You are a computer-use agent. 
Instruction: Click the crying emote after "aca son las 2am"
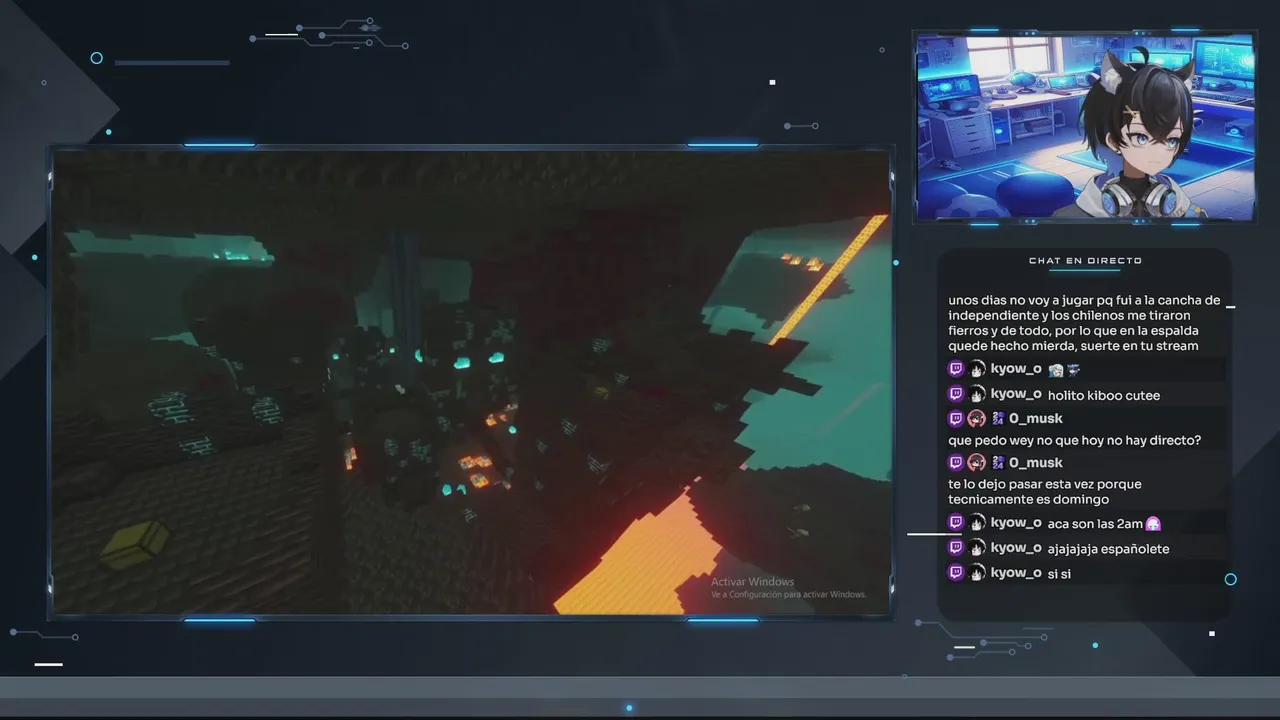pos(1153,523)
